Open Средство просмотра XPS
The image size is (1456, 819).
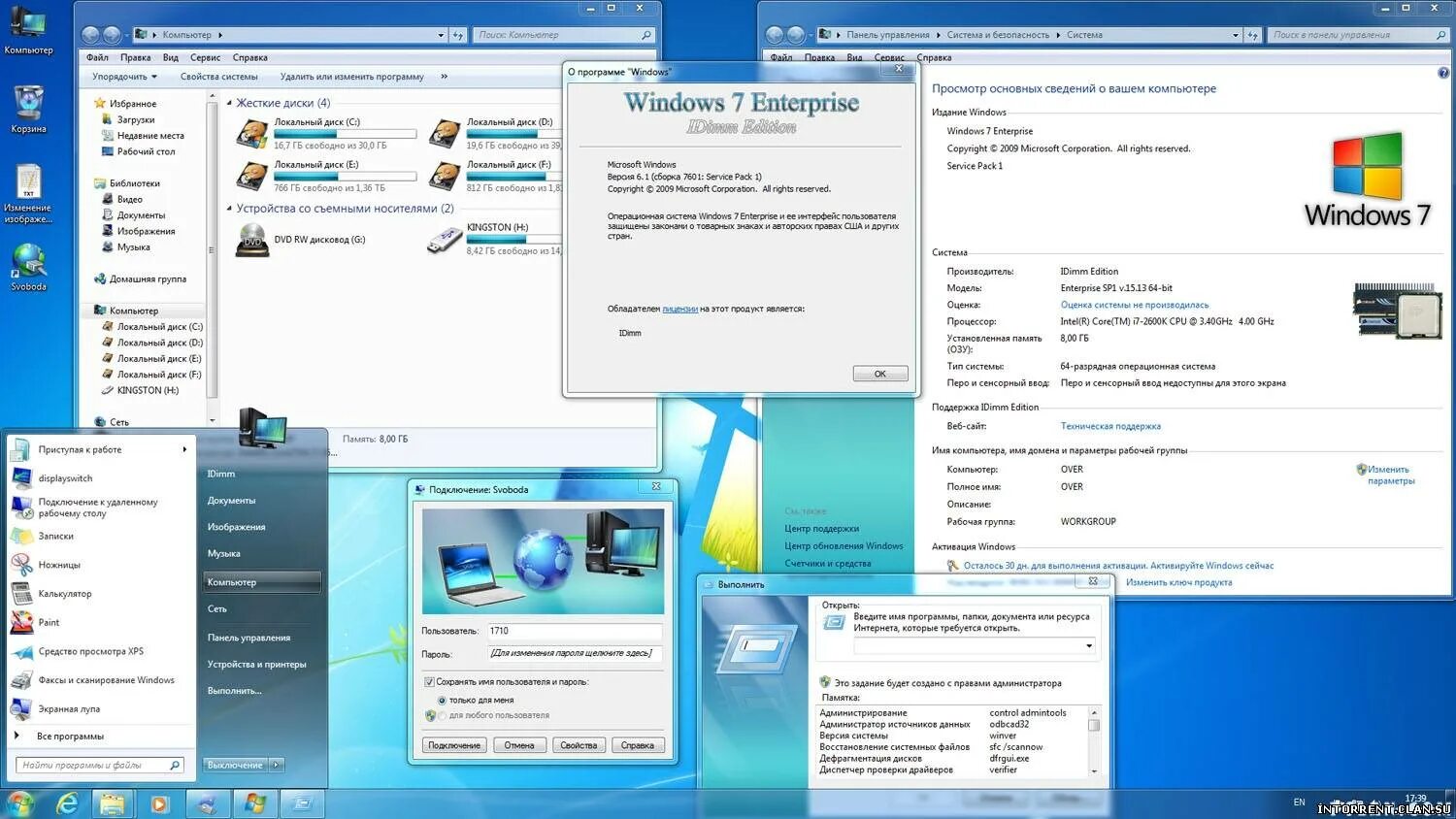[x=90, y=651]
